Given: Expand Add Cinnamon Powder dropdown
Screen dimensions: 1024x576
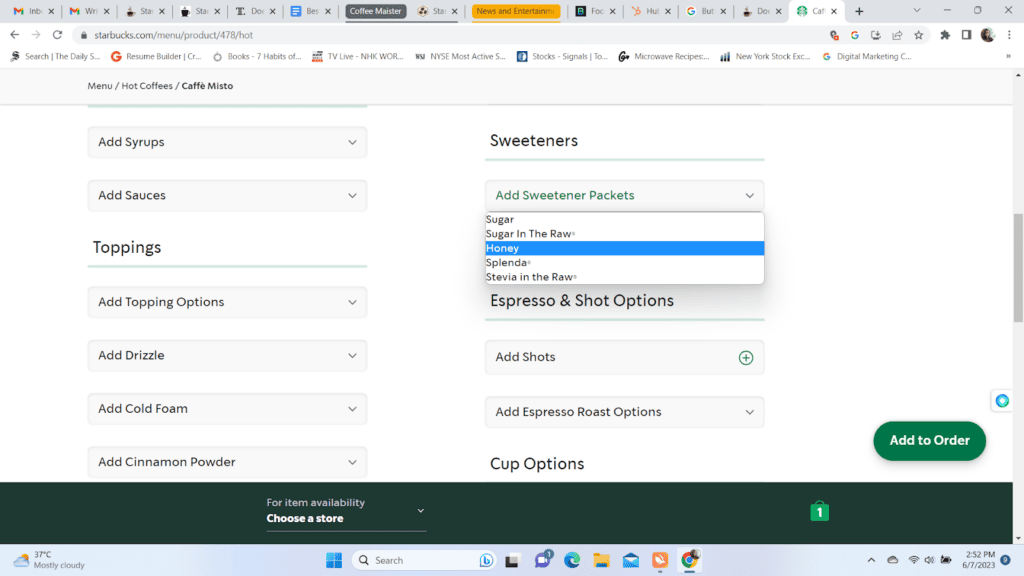Looking at the screenshot, I should pos(227,462).
